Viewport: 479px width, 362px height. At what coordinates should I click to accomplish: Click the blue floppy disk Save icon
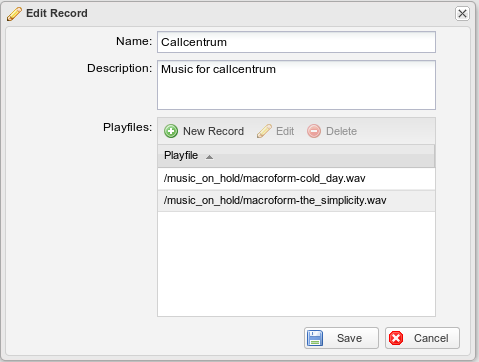point(315,338)
